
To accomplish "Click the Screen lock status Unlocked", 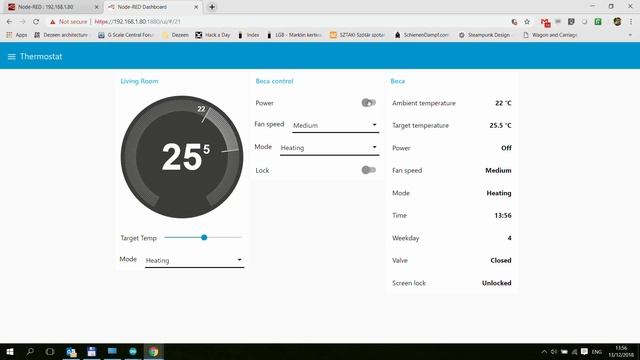I will click(496, 283).
